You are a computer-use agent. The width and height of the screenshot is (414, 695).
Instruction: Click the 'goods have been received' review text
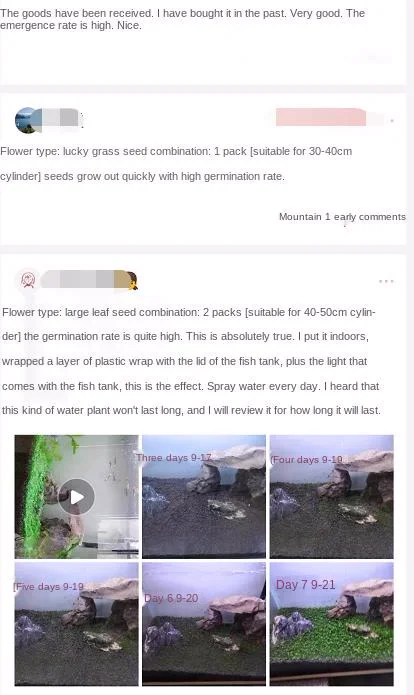(182, 19)
